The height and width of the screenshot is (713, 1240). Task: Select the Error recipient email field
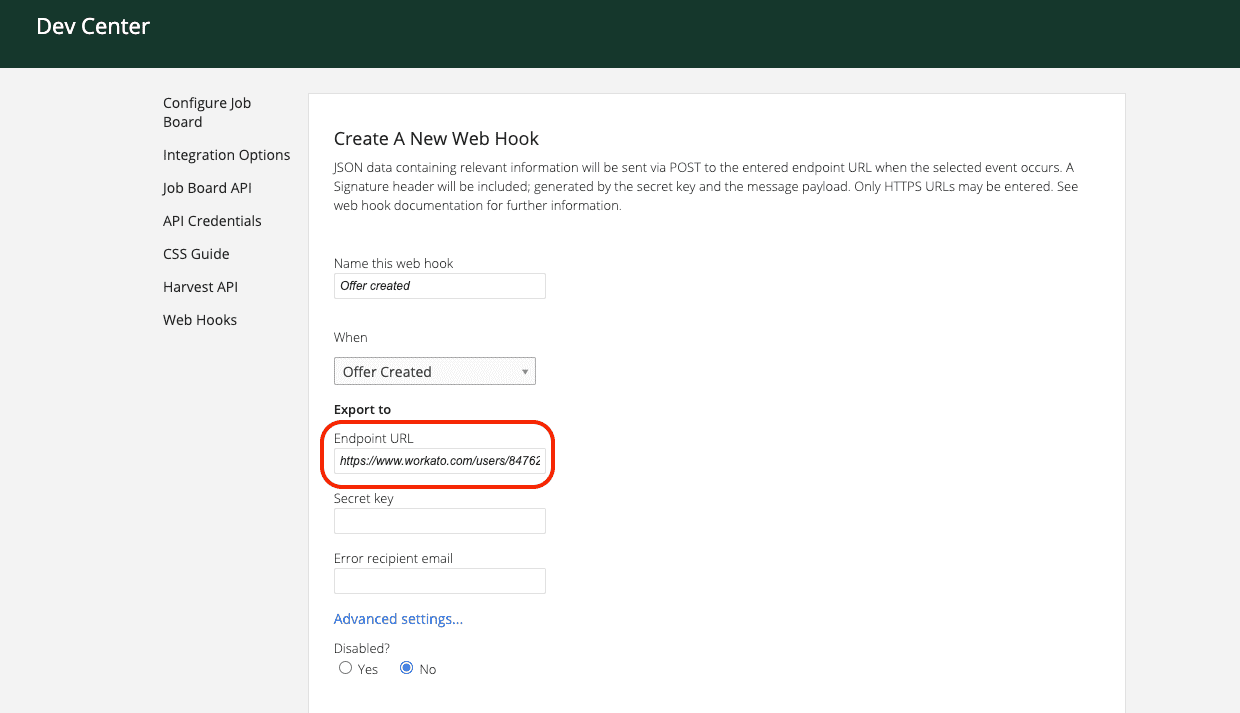[x=439, y=580]
